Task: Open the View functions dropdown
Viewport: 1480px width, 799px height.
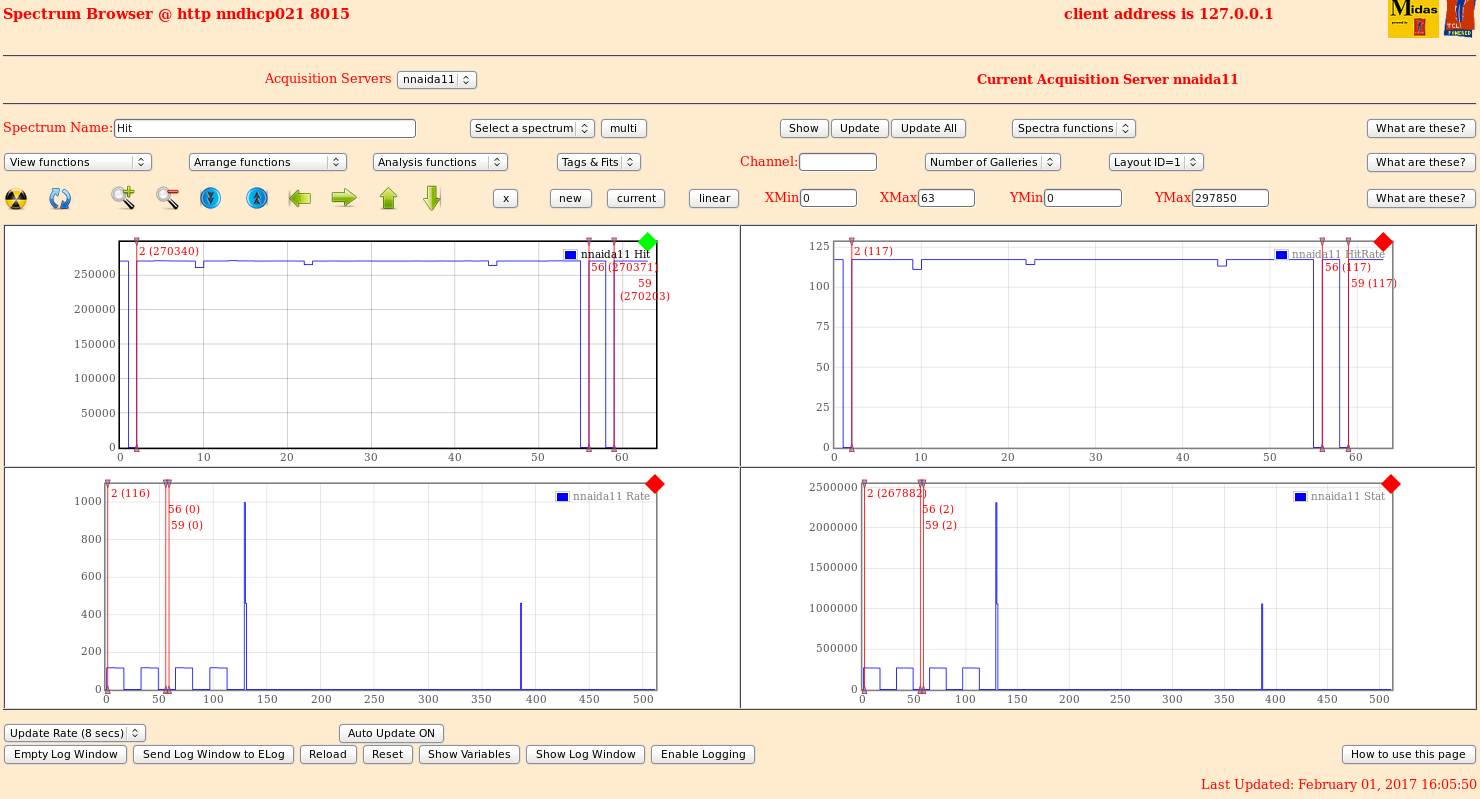Action: [x=78, y=162]
